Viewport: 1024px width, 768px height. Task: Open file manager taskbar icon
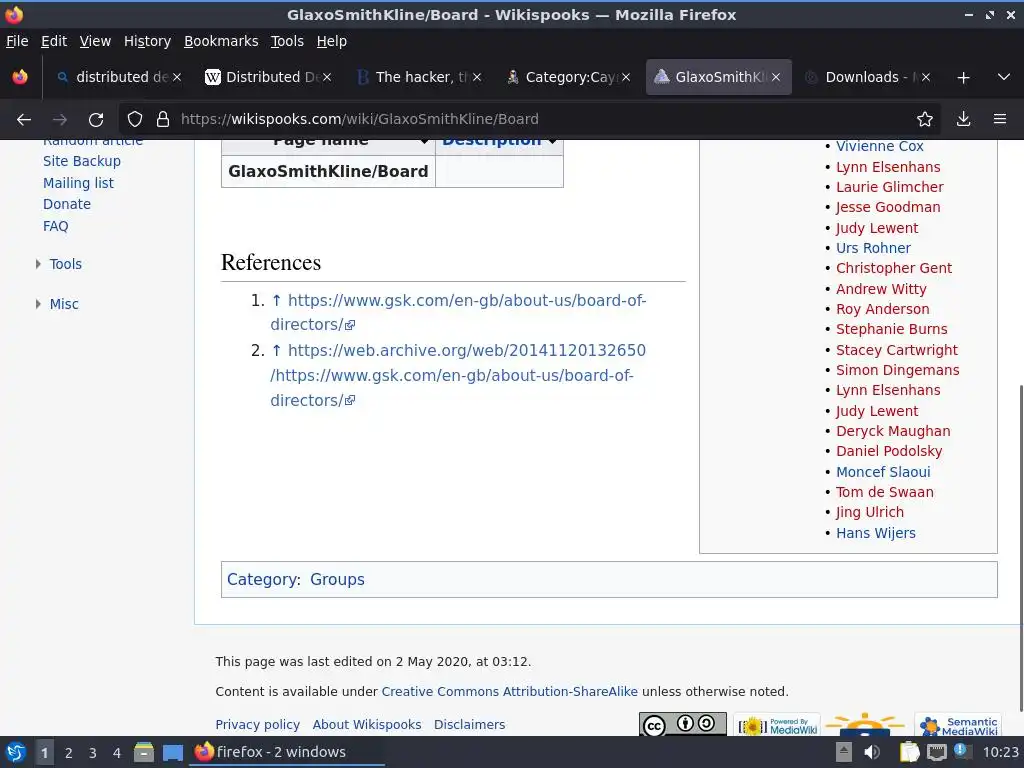[144, 752]
